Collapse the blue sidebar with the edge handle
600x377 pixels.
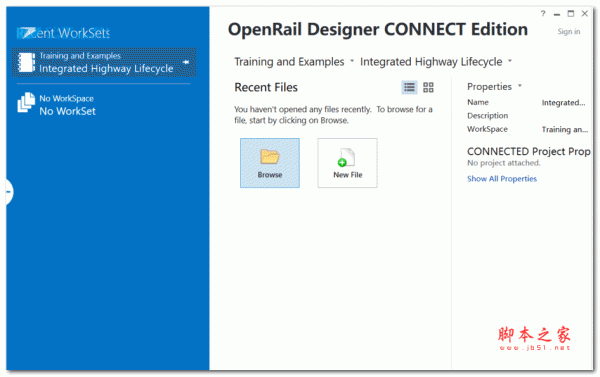click(x=9, y=192)
